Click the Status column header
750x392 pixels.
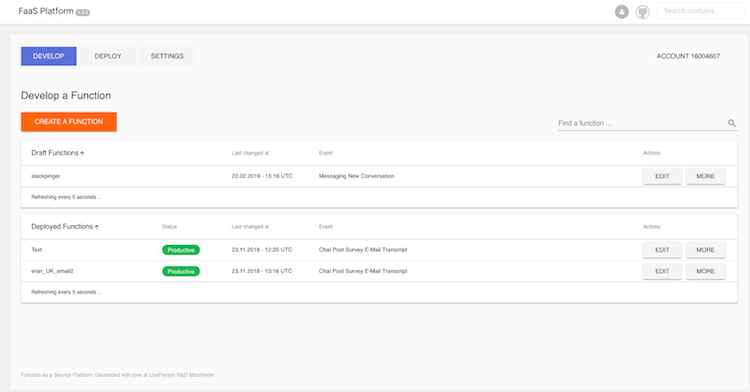pyautogui.click(x=169, y=227)
